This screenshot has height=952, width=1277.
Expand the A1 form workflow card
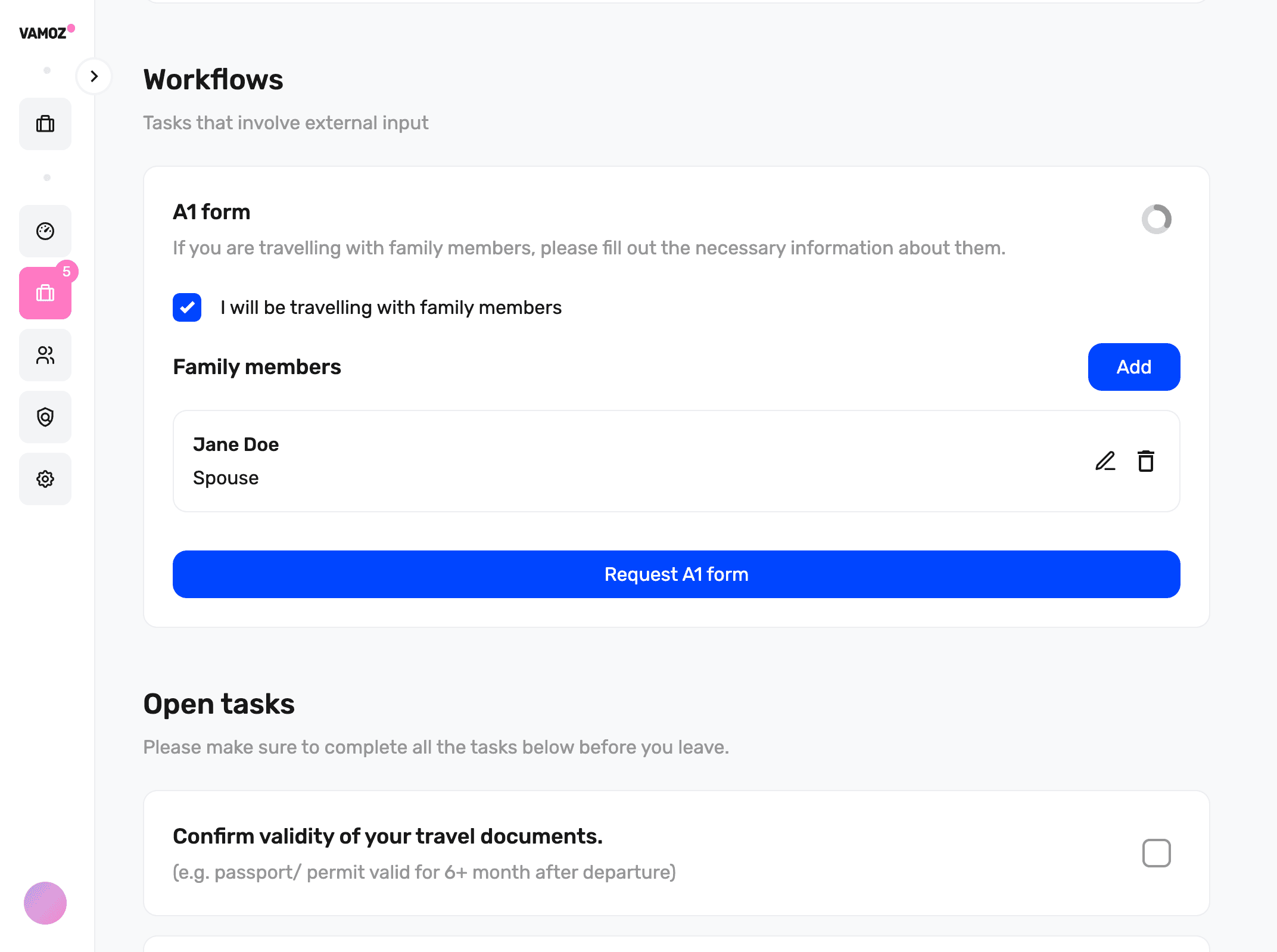coord(211,211)
